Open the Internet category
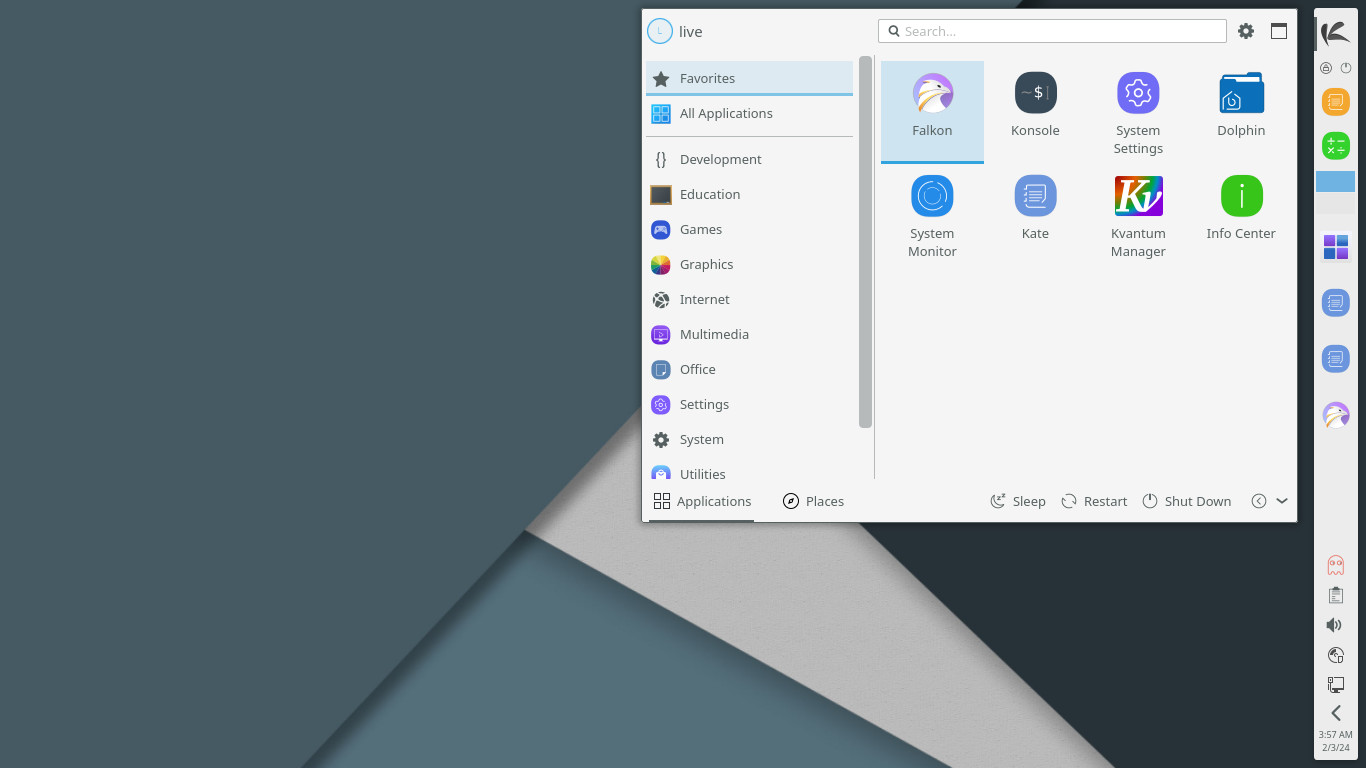The image size is (1366, 768). [x=749, y=299]
